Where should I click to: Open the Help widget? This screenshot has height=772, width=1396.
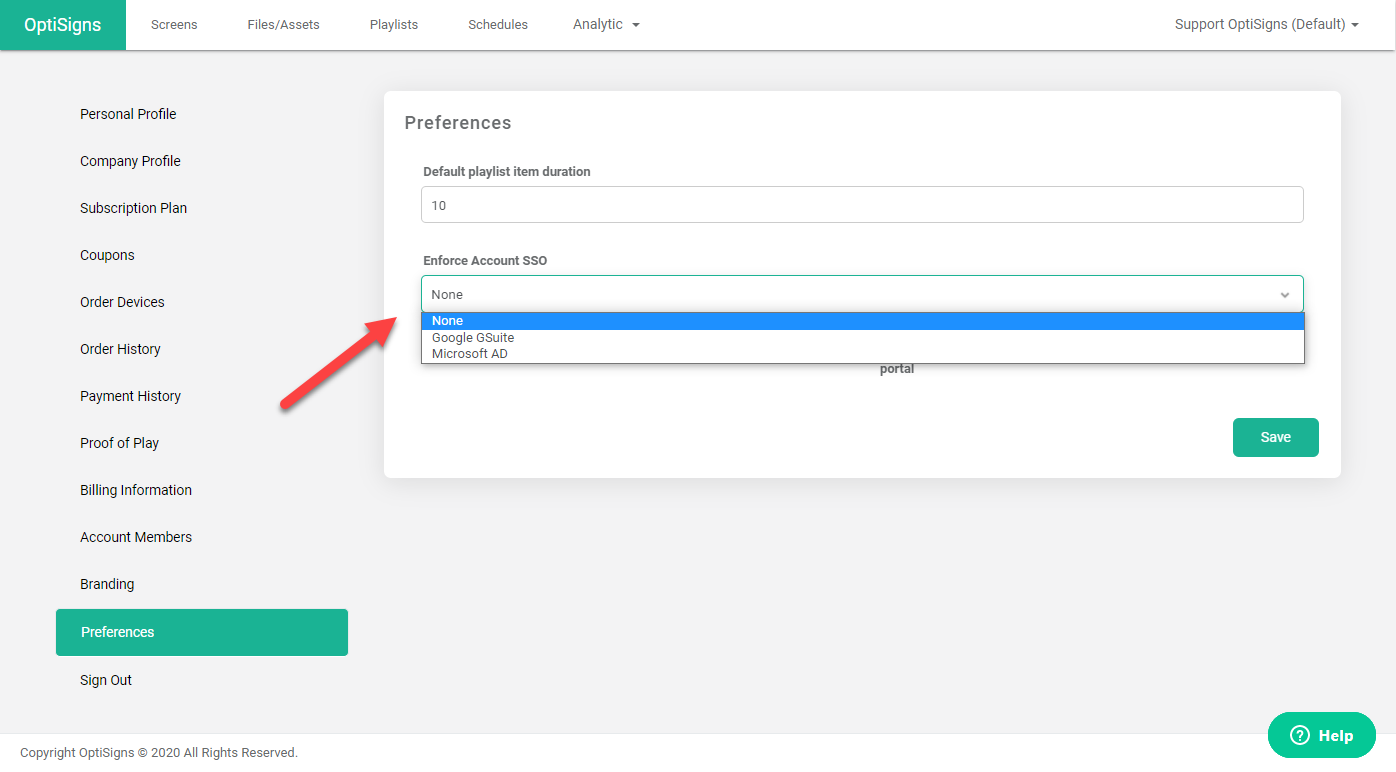pyautogui.click(x=1322, y=735)
